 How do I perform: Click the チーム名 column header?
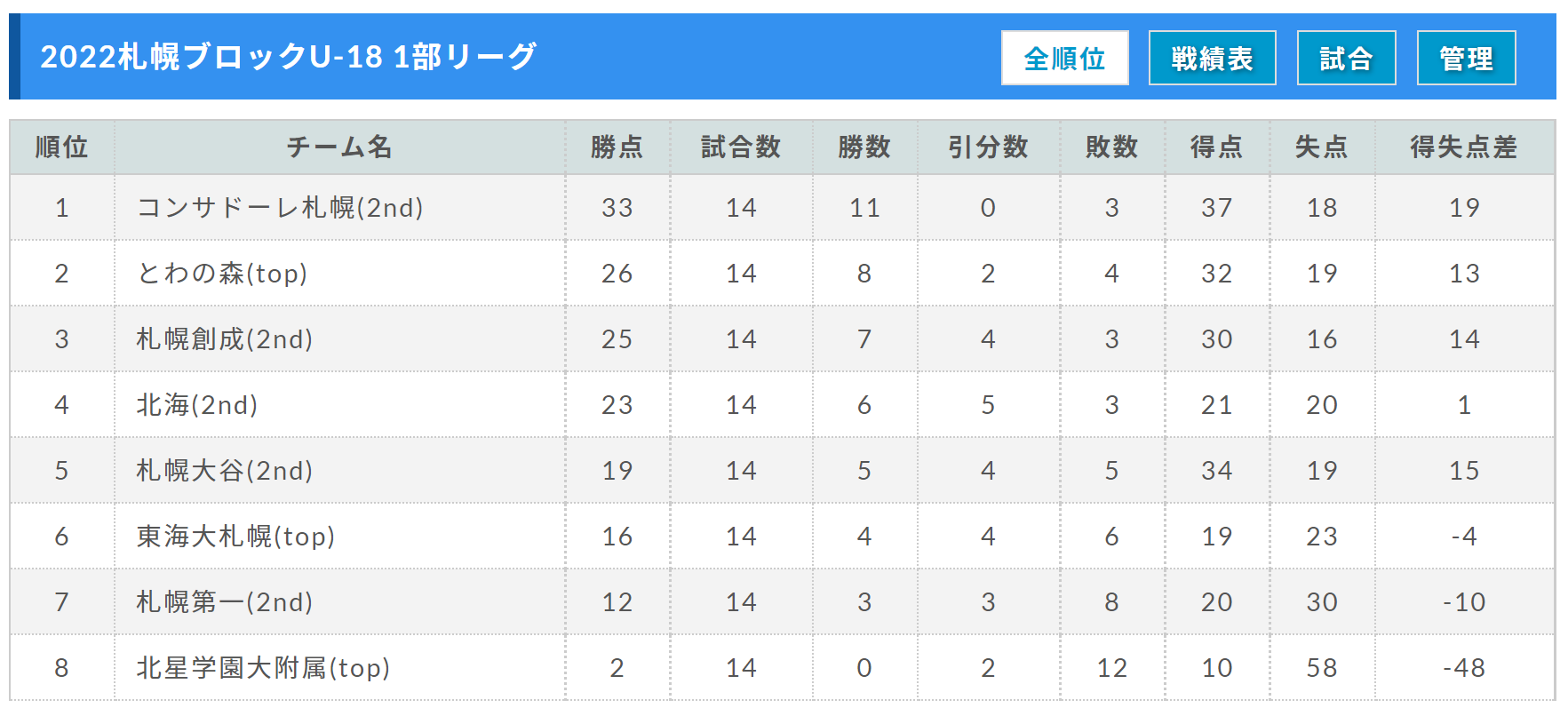[x=339, y=147]
